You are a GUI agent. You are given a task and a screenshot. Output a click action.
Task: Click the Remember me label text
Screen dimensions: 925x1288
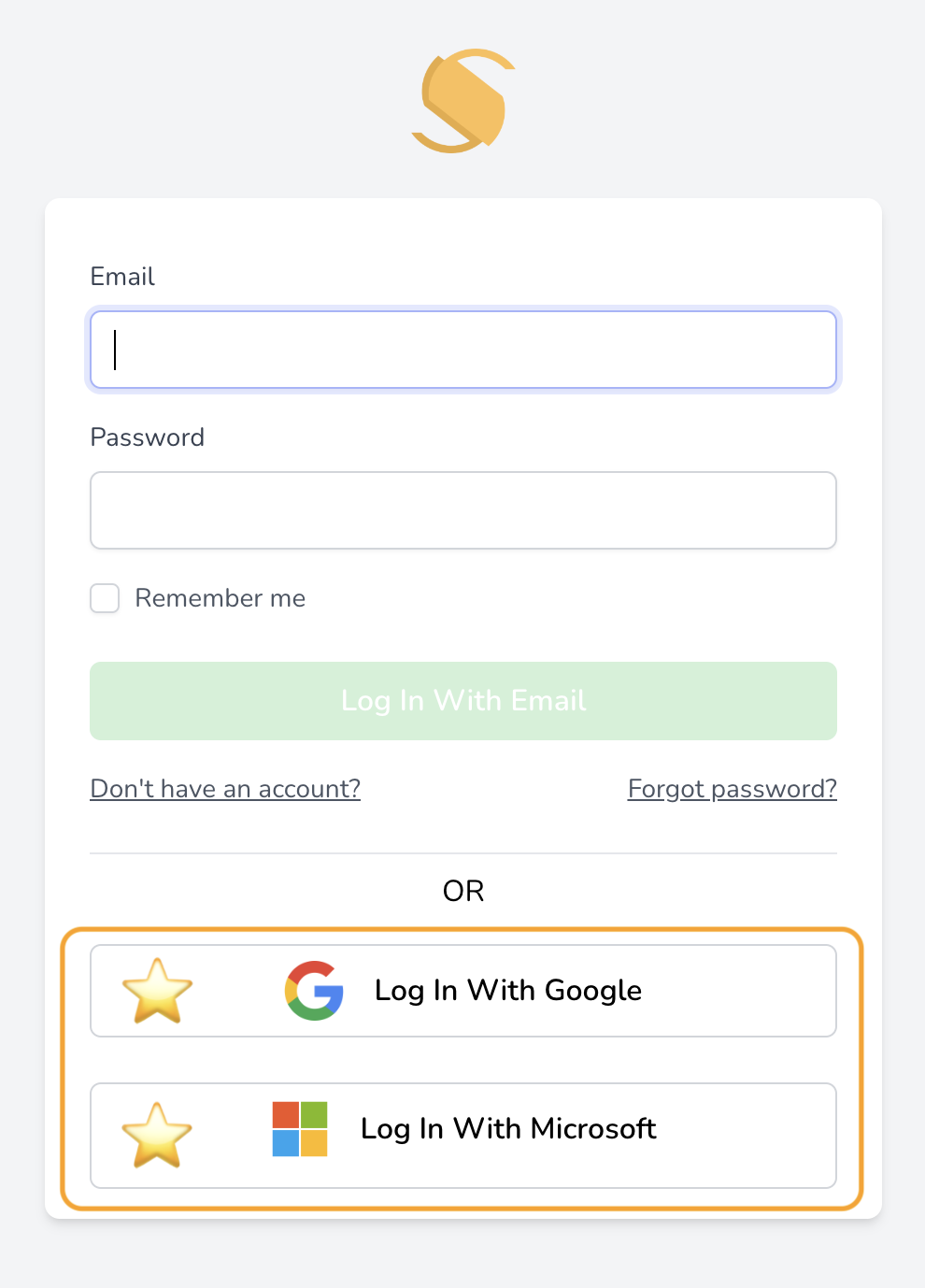[x=221, y=598]
